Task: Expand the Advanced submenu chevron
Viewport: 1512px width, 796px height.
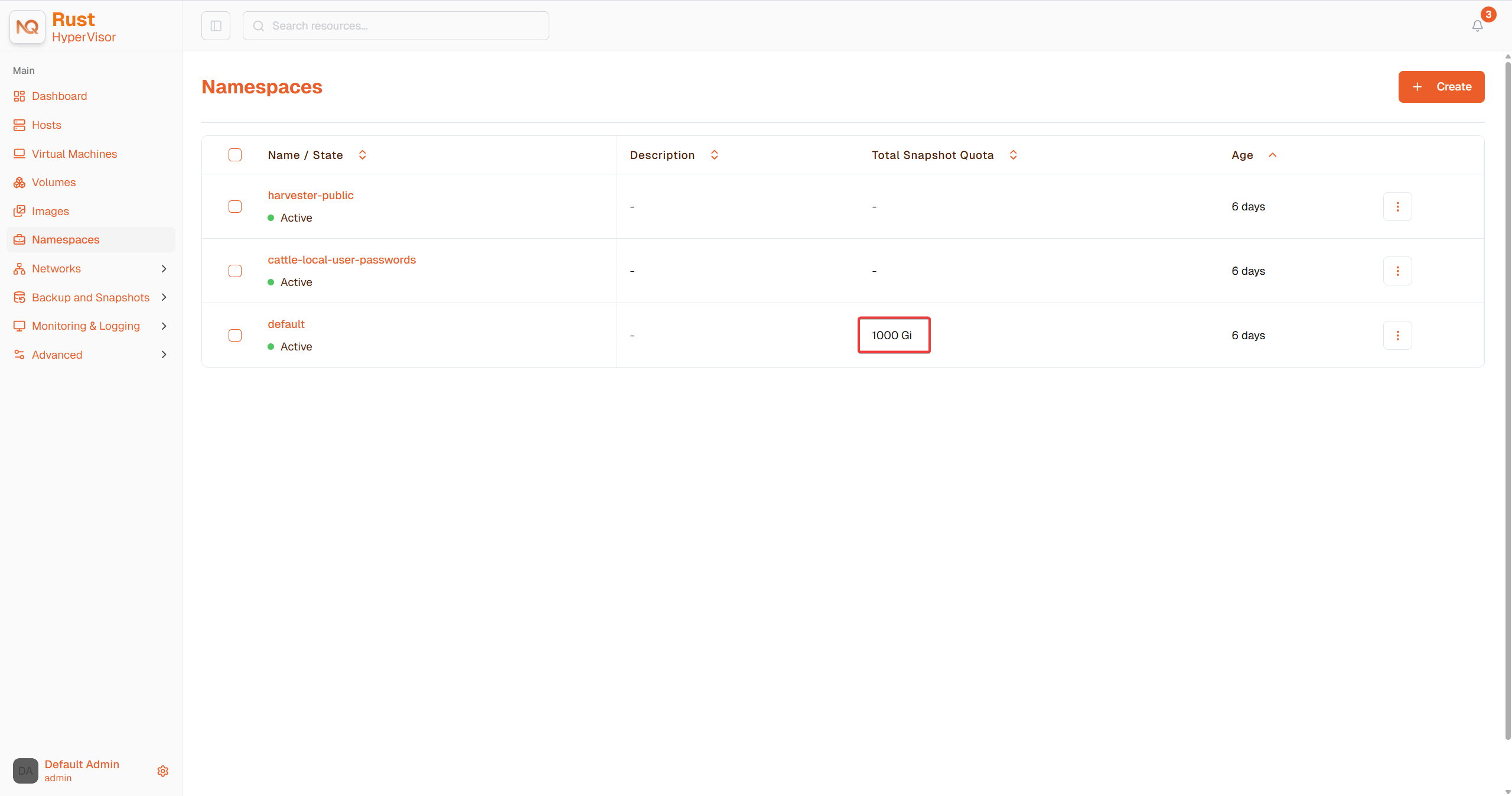Action: point(164,355)
